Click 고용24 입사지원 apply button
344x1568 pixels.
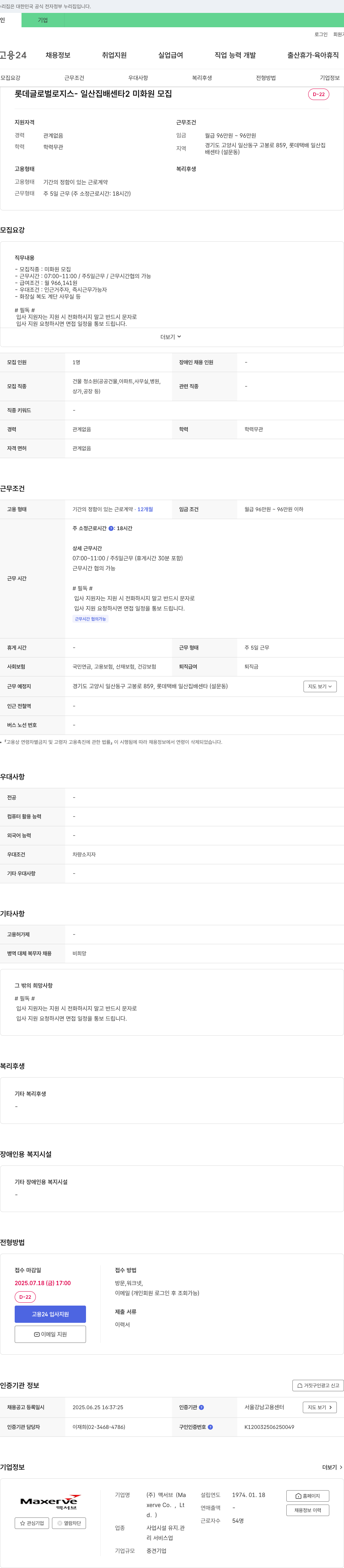50,1314
